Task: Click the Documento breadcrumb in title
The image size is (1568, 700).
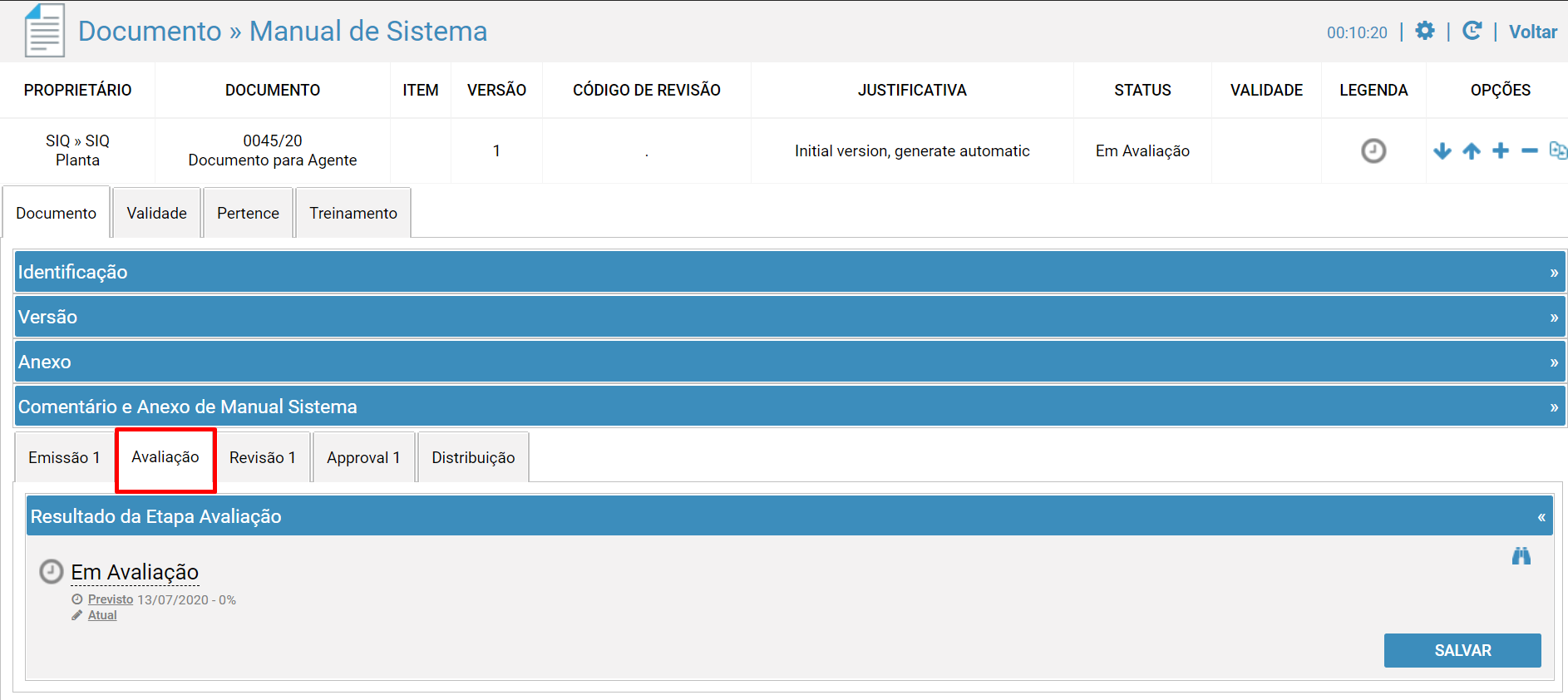Action: tap(150, 31)
